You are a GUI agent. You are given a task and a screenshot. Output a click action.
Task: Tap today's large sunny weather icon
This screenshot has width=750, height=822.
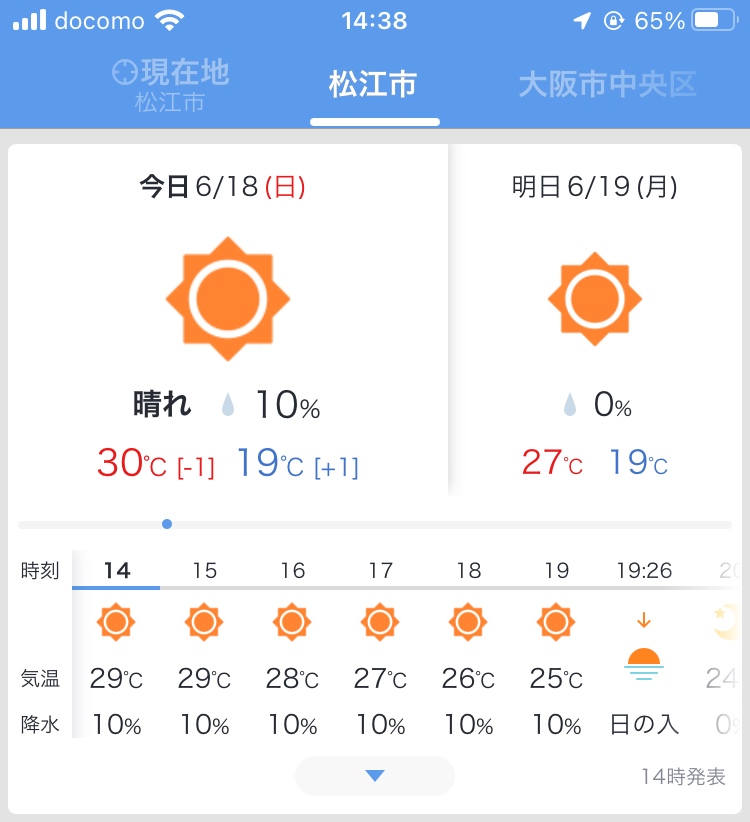227,299
